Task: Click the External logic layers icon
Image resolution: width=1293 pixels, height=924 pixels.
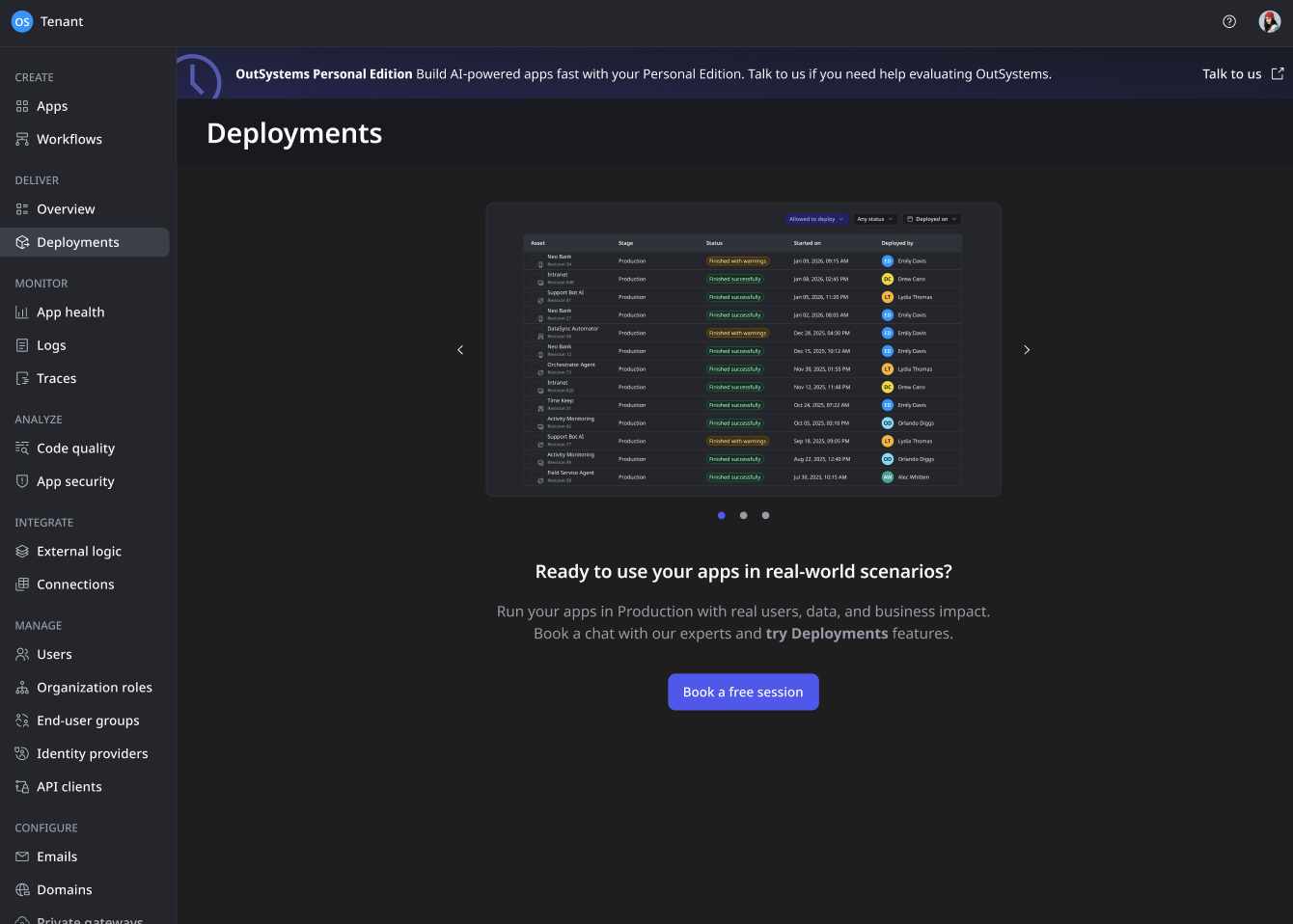Action: click(22, 552)
